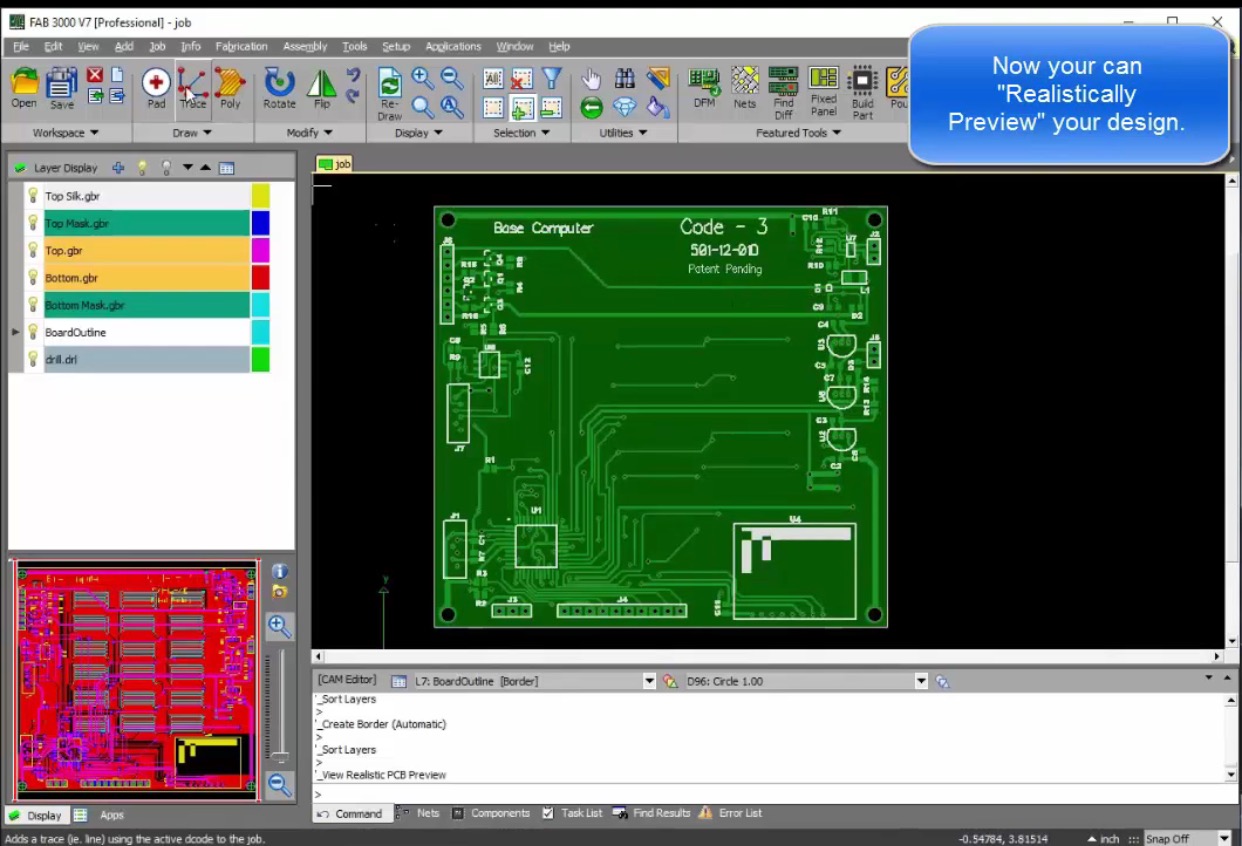This screenshot has width=1242, height=846.
Task: Open the D96 Circle dcode dropdown
Action: (x=921, y=681)
